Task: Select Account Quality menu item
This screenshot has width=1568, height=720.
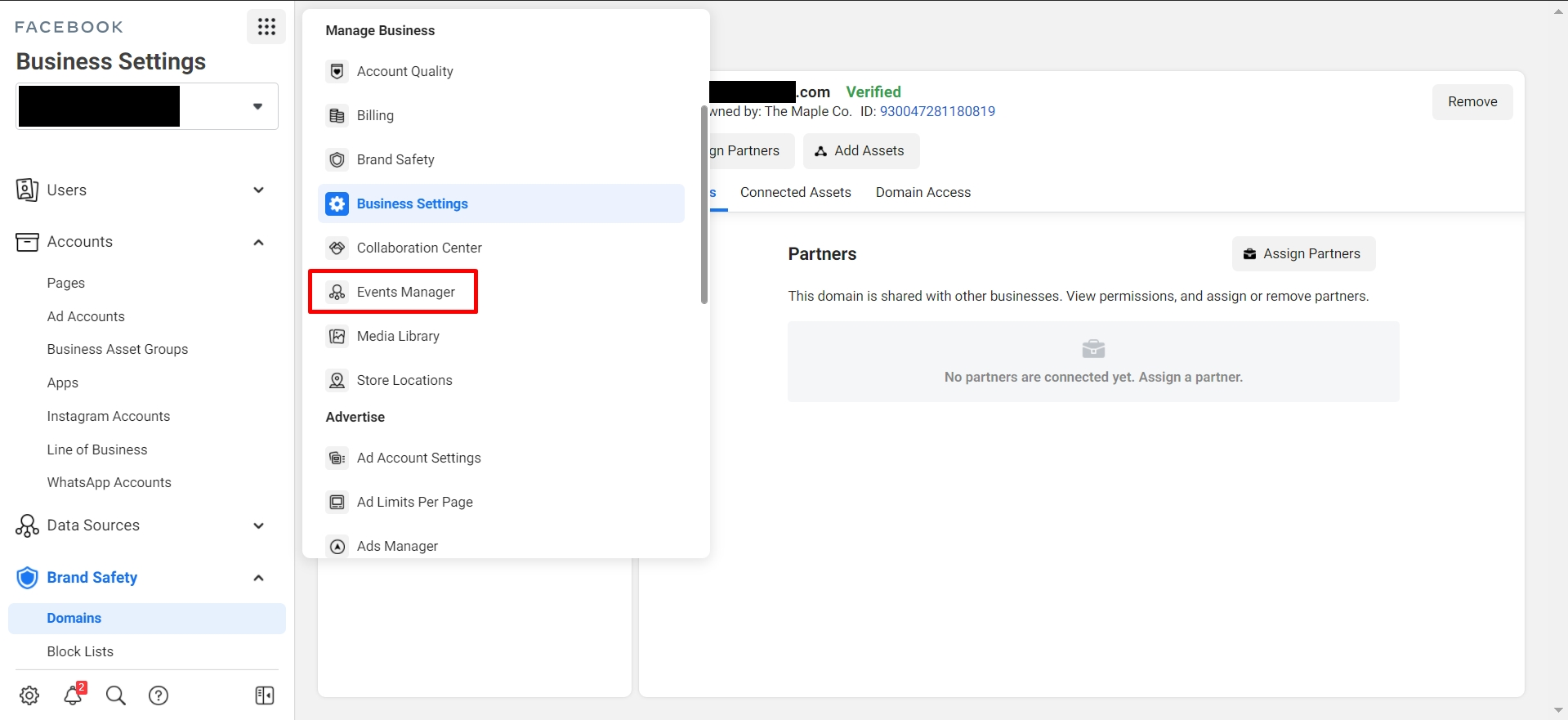Action: click(501, 71)
